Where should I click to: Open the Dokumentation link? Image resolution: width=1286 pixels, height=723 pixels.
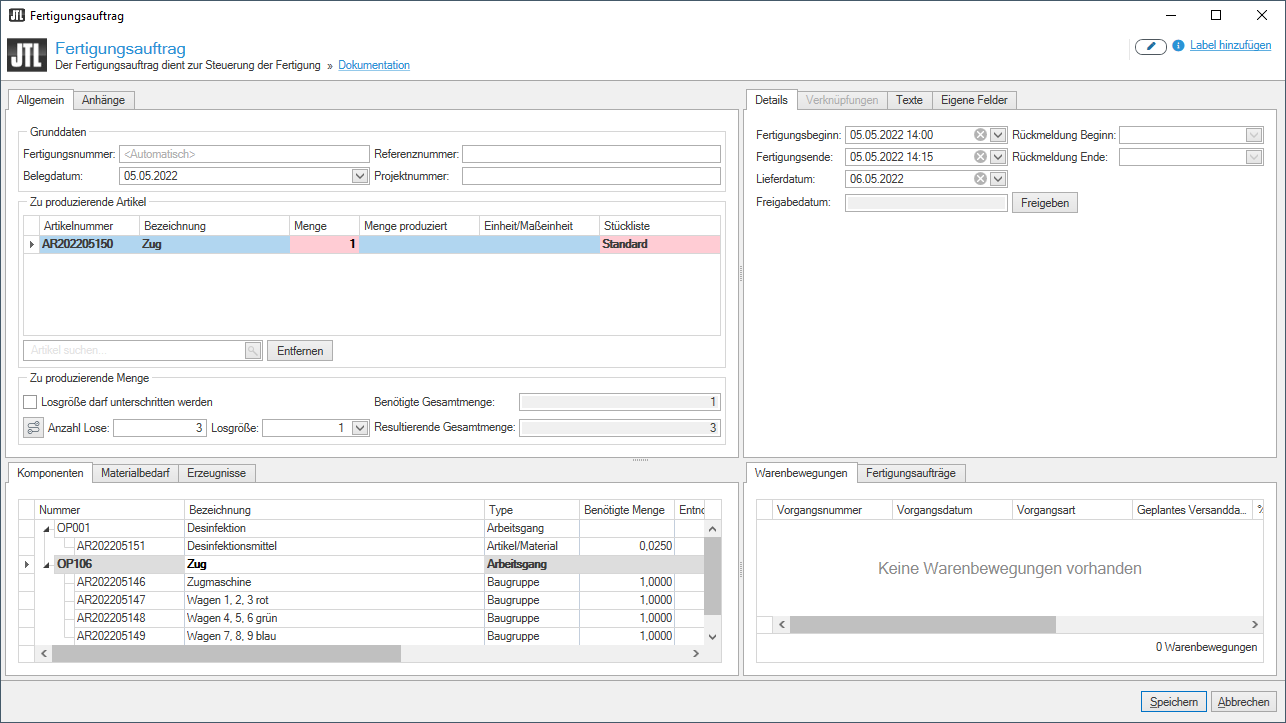(374, 65)
